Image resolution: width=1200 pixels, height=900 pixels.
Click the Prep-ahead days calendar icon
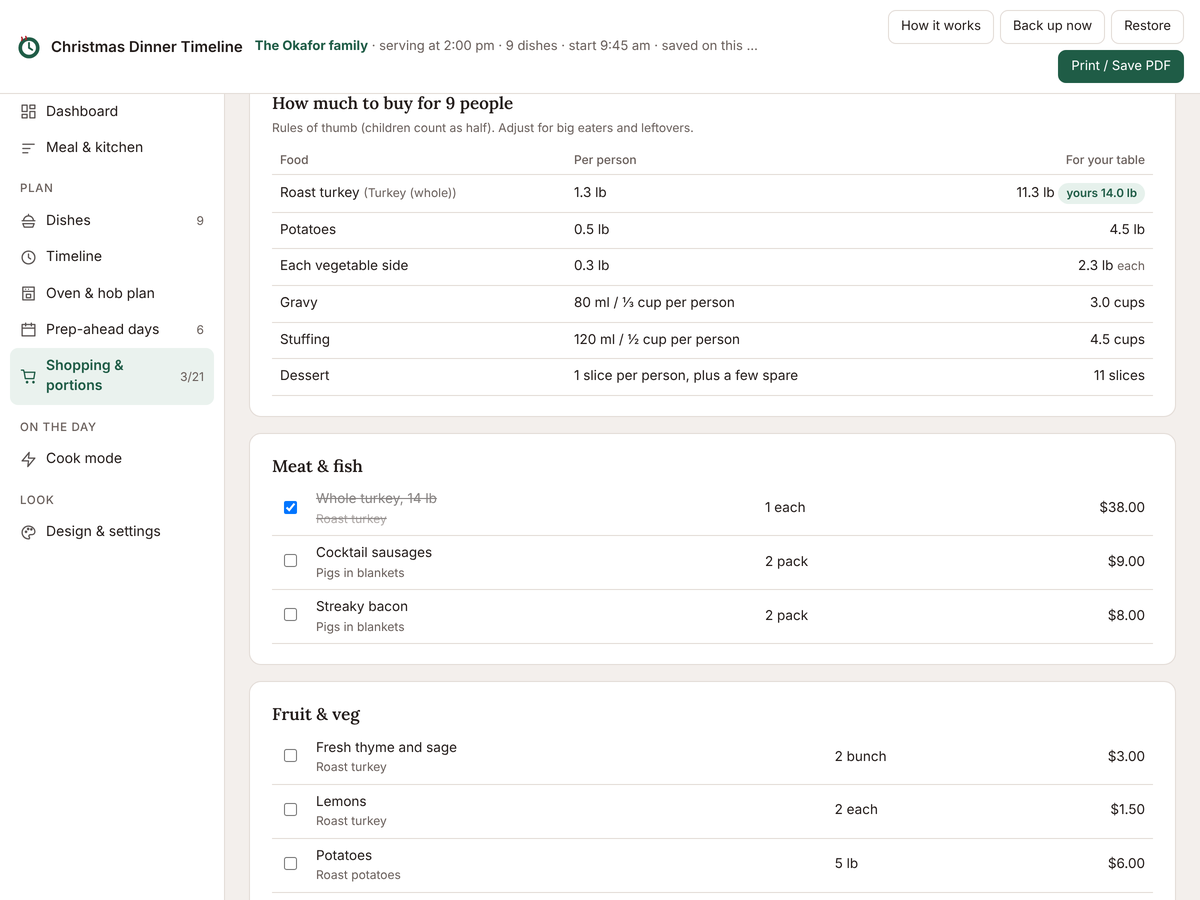point(28,329)
